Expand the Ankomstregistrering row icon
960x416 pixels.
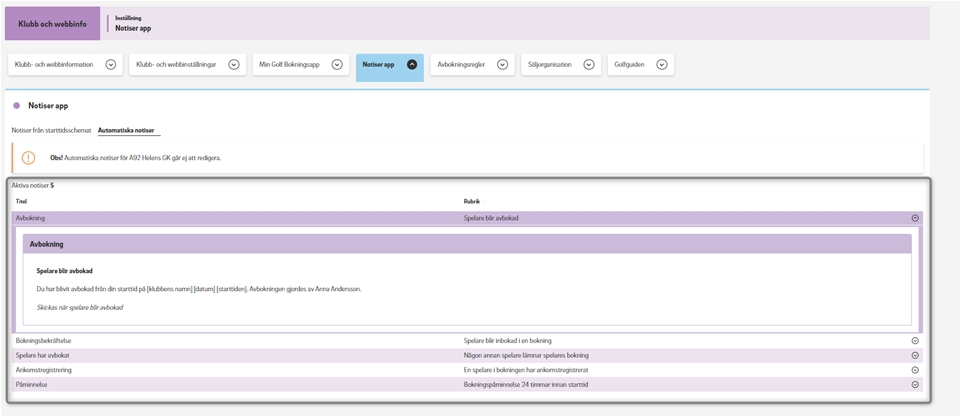(x=915, y=370)
